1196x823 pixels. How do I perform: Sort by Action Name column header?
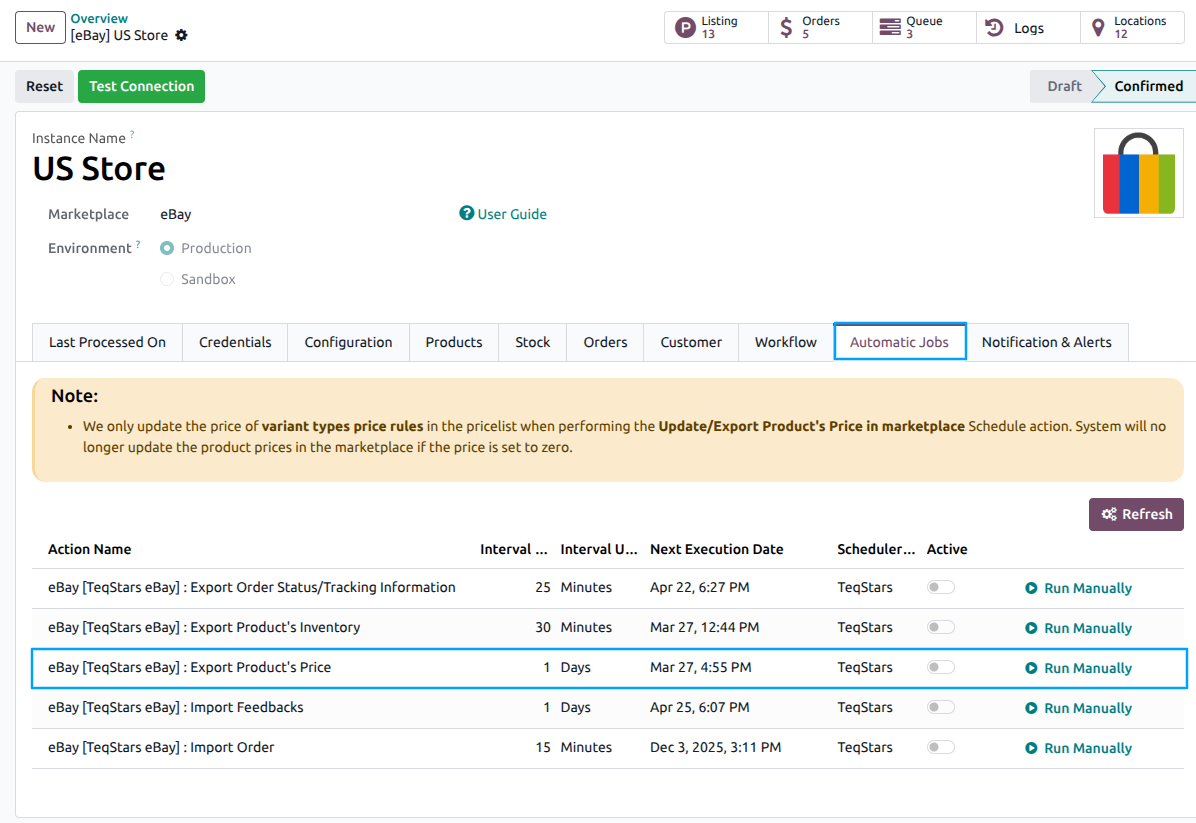(x=89, y=549)
